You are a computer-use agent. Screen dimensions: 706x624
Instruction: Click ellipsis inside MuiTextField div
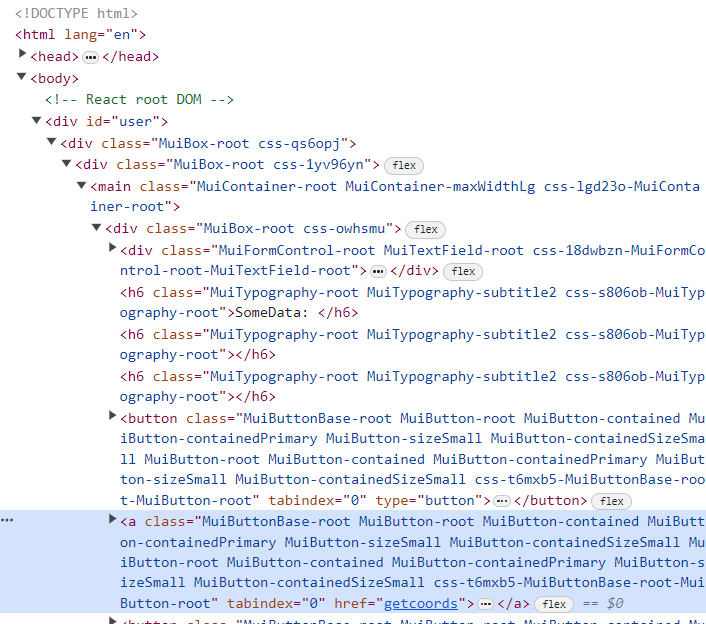pos(378,271)
